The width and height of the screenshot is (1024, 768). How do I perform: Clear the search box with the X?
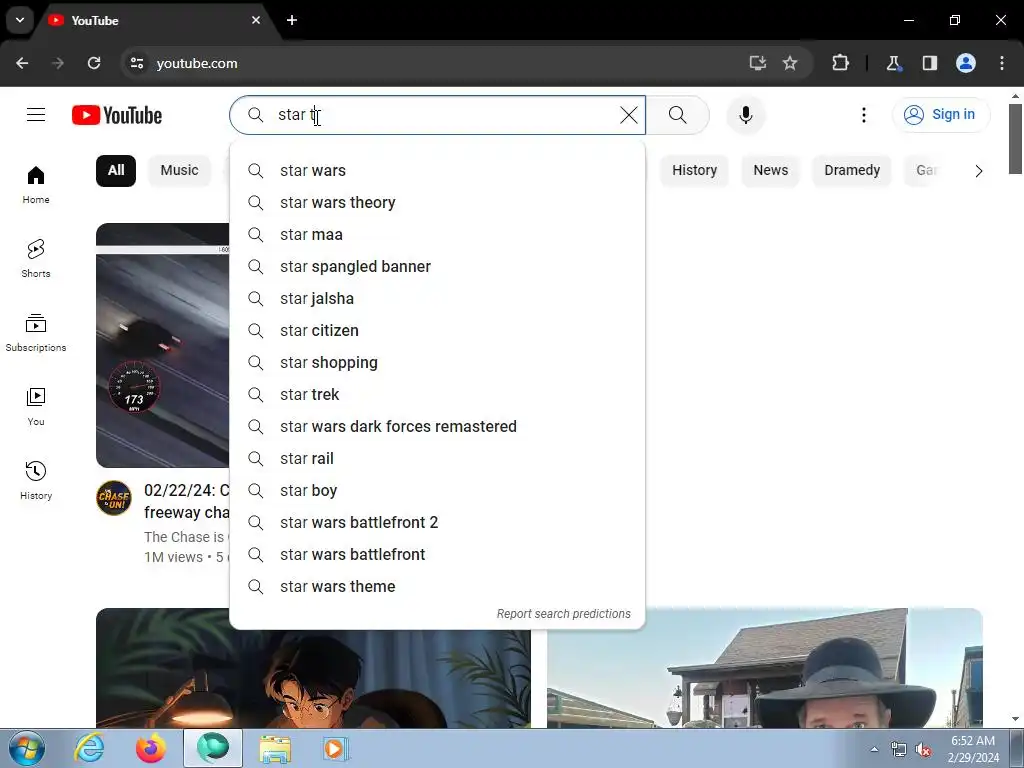click(x=628, y=115)
